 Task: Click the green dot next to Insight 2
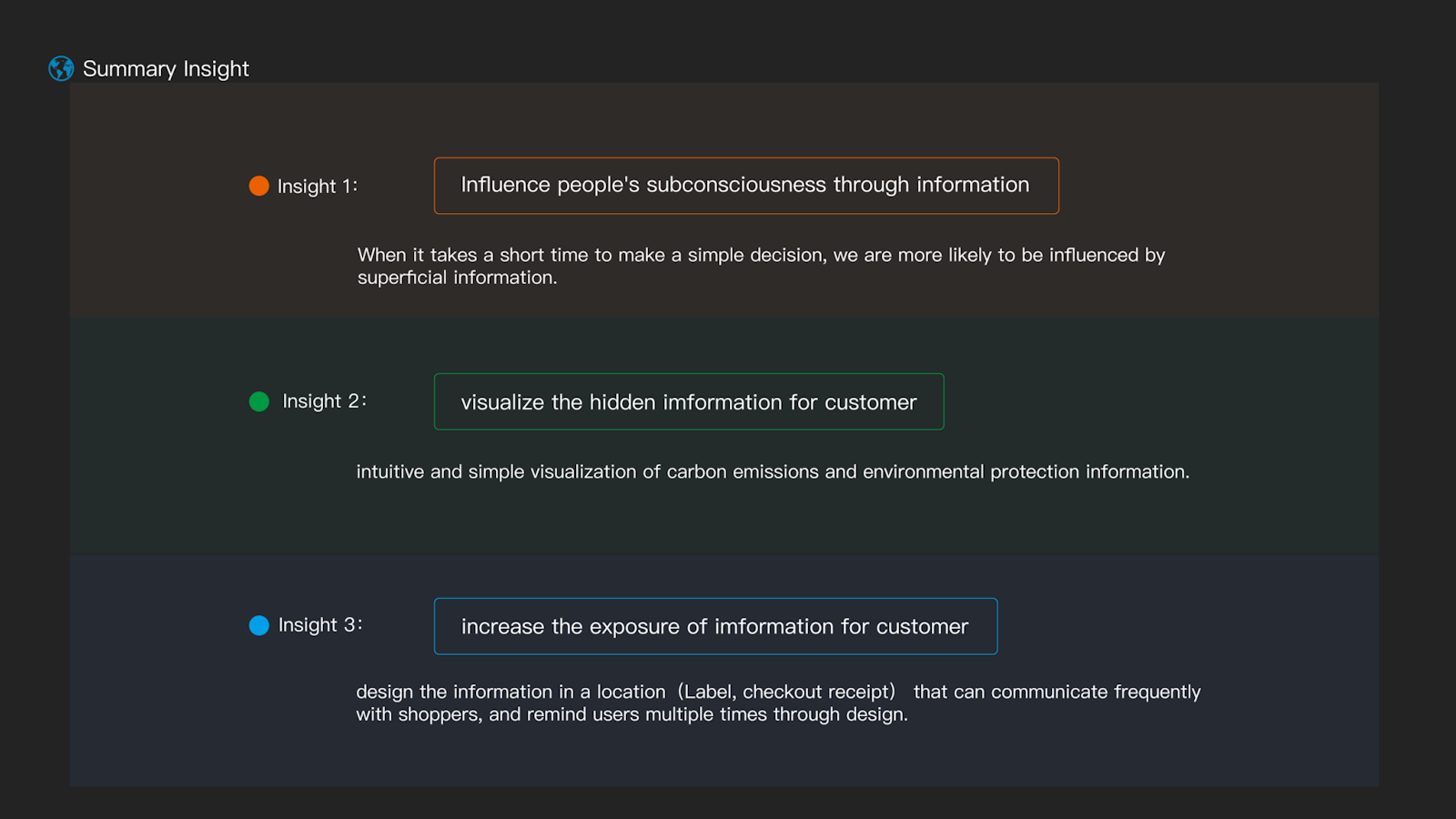point(259,401)
